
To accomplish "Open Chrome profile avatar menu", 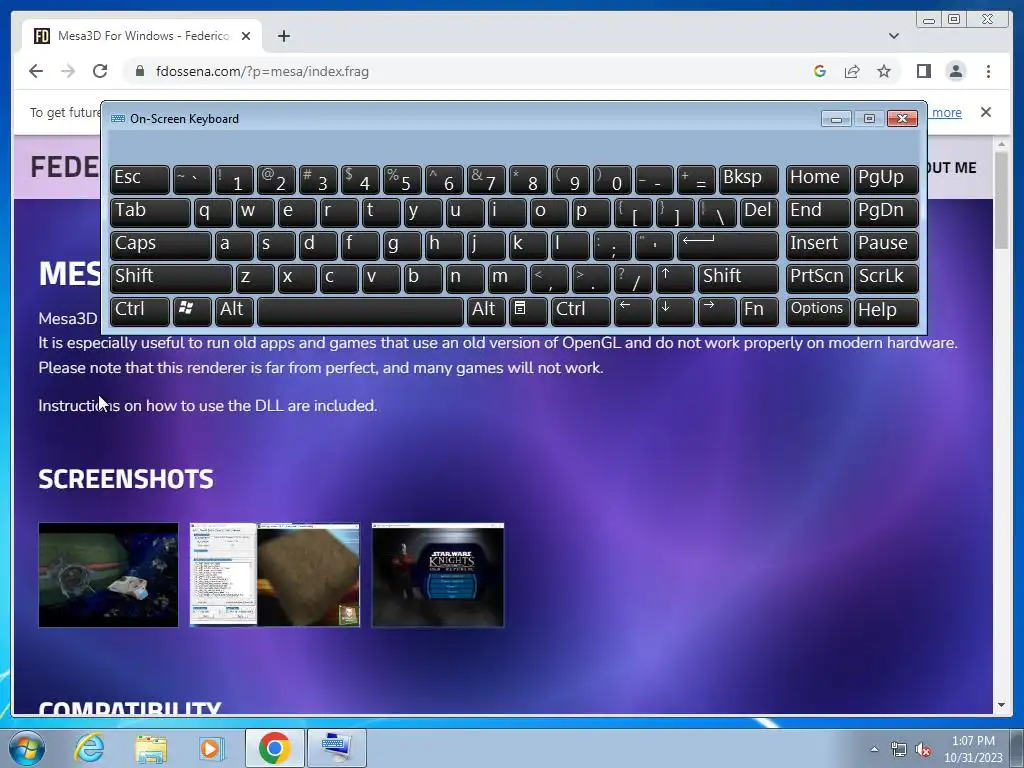I will [955, 71].
